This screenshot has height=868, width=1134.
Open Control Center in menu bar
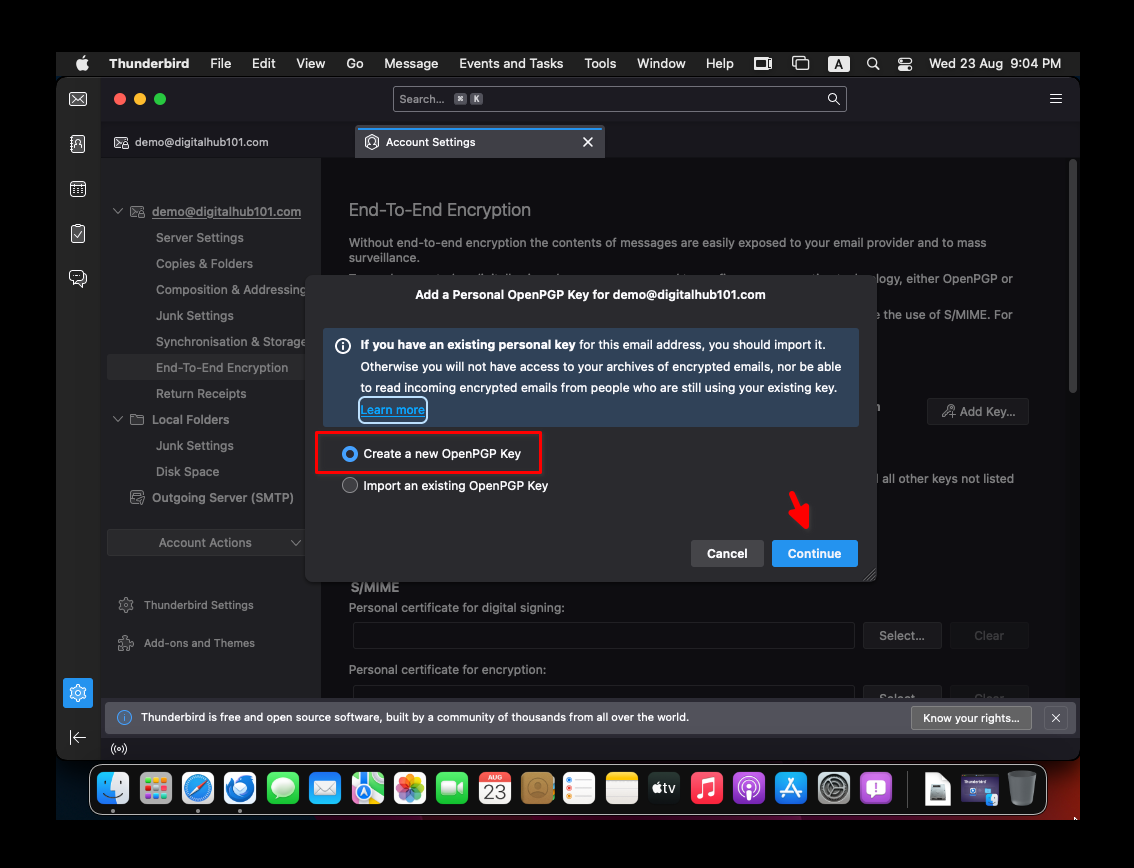point(905,64)
